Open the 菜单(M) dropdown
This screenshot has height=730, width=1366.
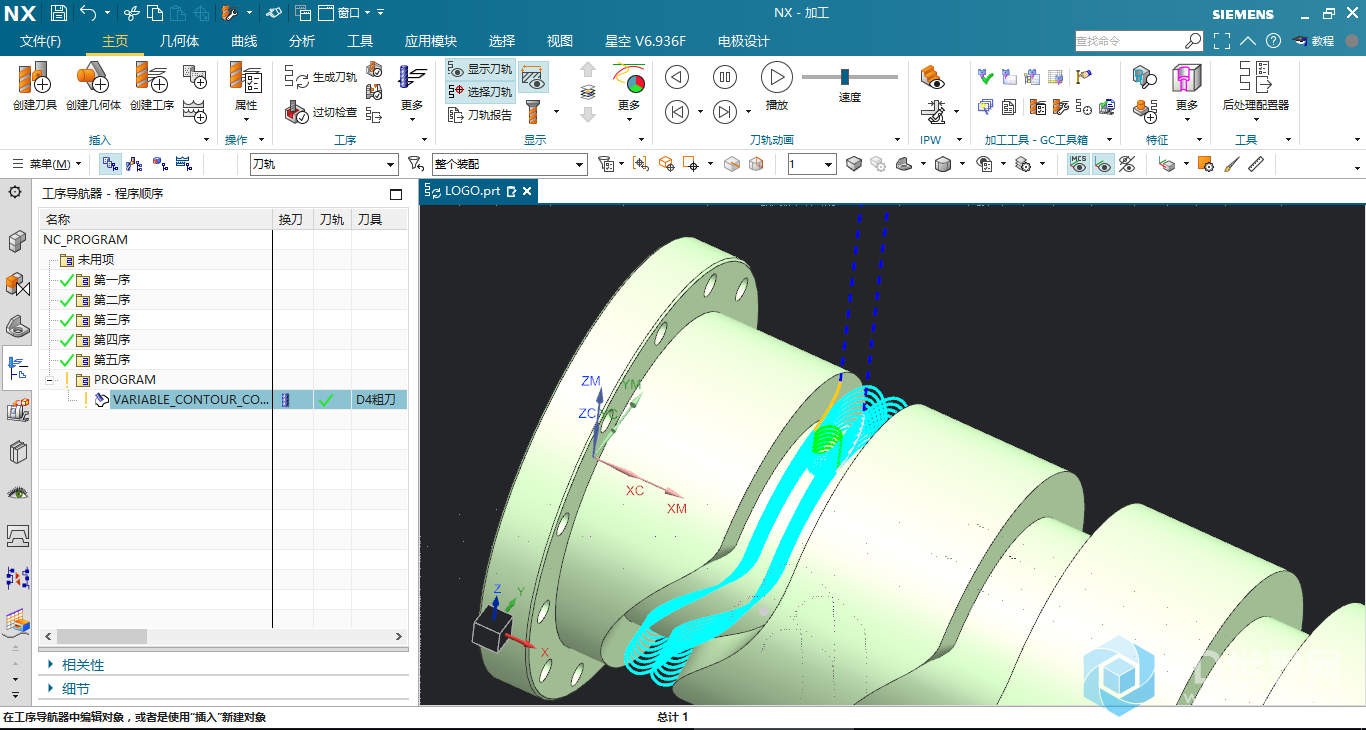[47, 164]
